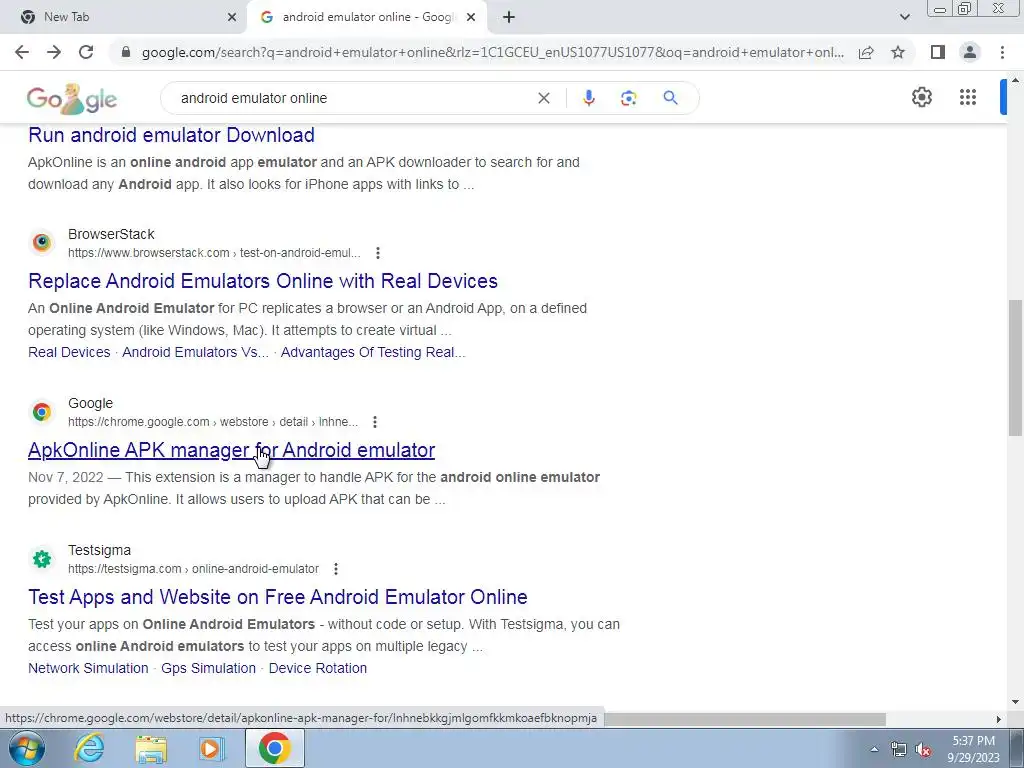Click the address bar URL
The width and height of the screenshot is (1024, 768).
coord(493,52)
